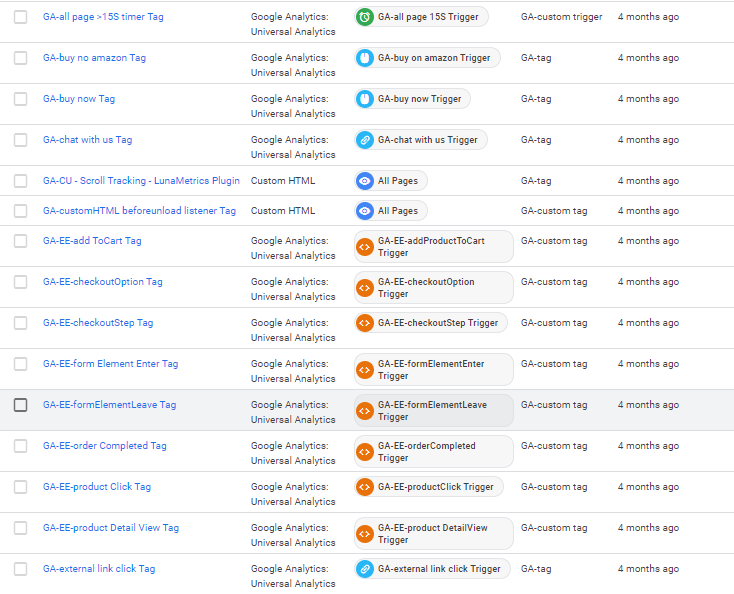This screenshot has width=734, height=594.
Task: Select checkbox for GA-chat with us Tag
Action: coord(21,140)
